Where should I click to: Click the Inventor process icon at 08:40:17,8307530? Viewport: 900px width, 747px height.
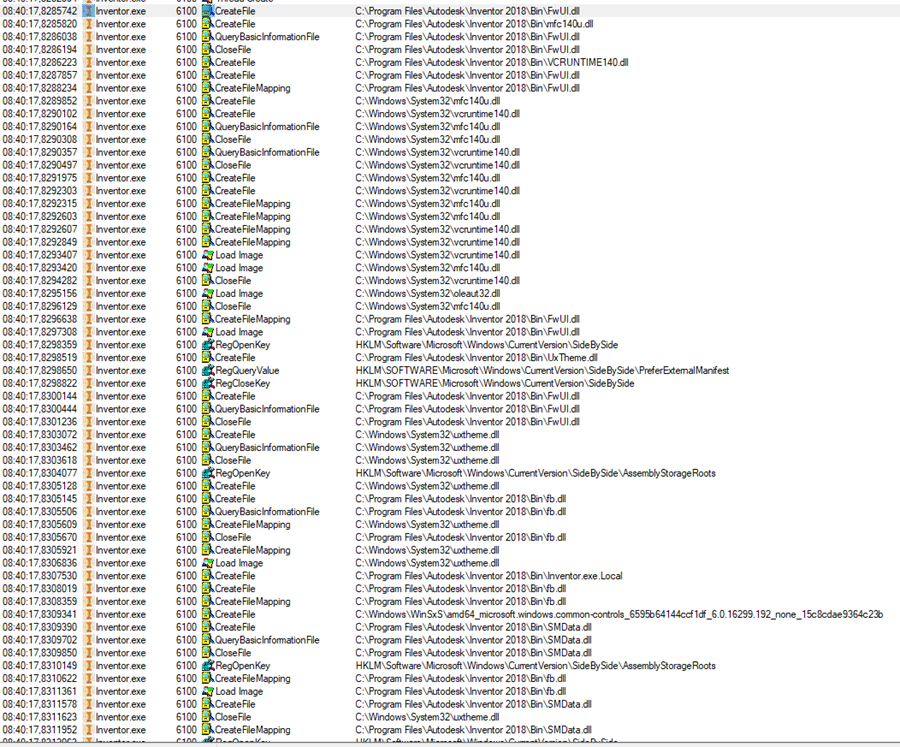[88, 575]
